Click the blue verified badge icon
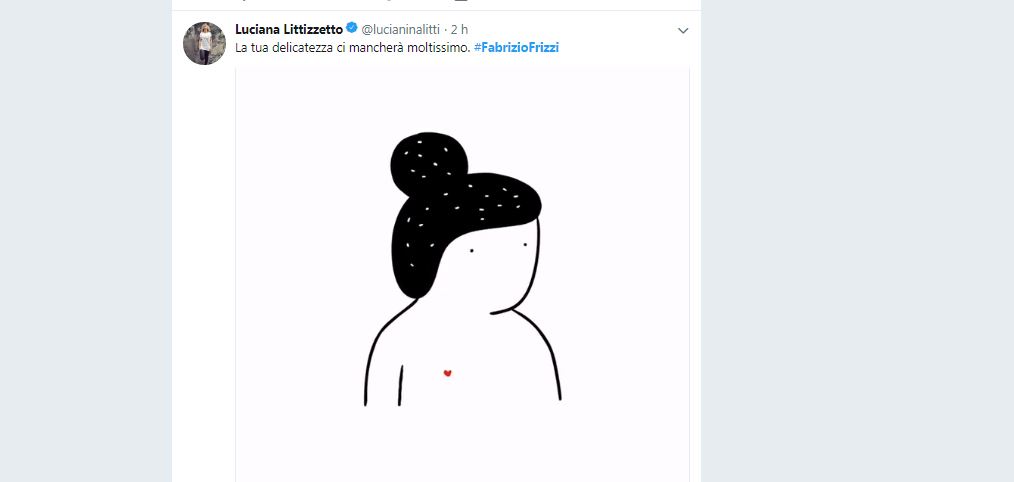The width and height of the screenshot is (1014, 482). tap(352, 29)
